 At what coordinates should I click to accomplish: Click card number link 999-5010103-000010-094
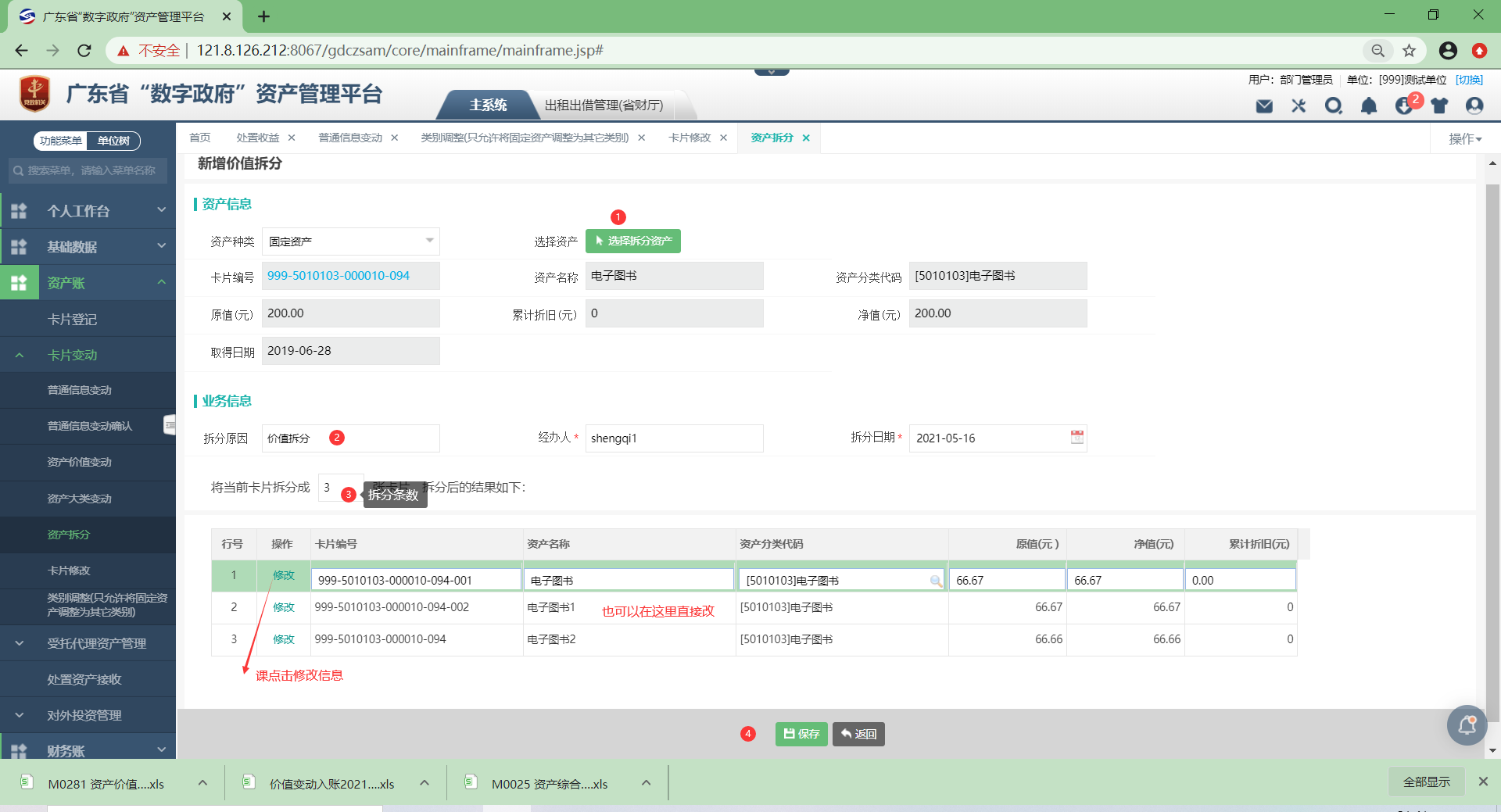339,276
